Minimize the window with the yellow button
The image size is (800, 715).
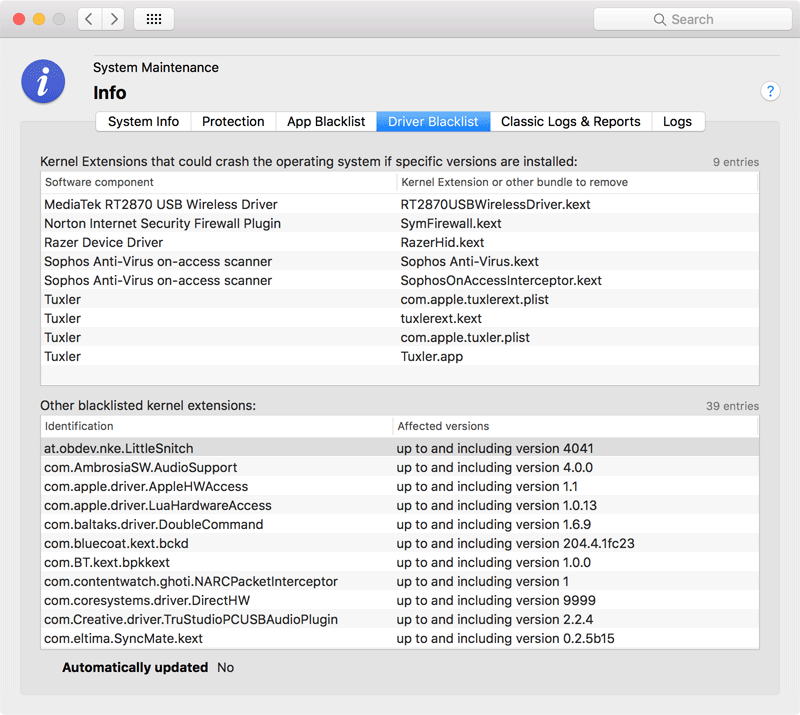click(x=39, y=19)
